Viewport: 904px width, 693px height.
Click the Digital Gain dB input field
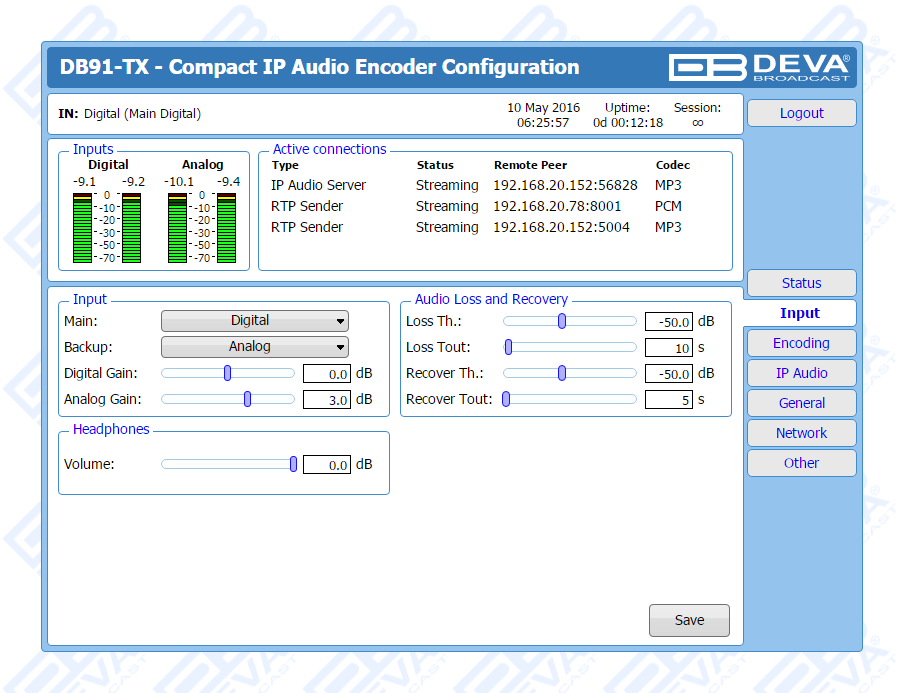(326, 374)
